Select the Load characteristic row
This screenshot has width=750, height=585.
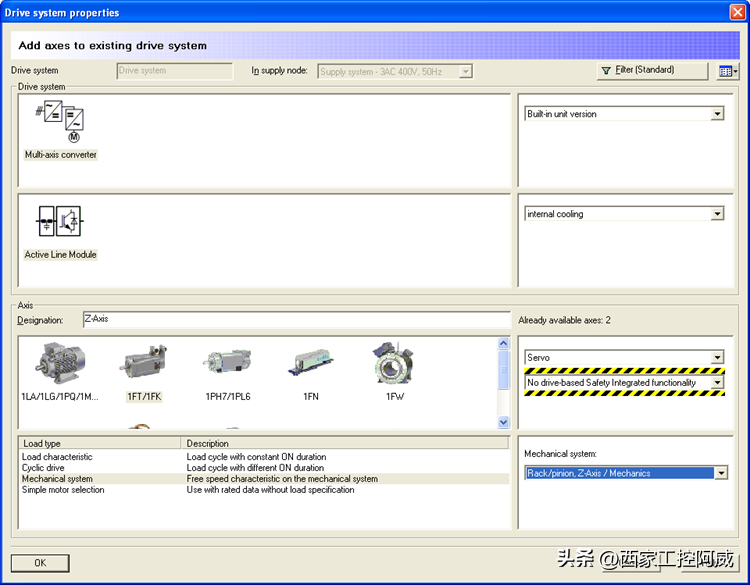[x=57, y=457]
